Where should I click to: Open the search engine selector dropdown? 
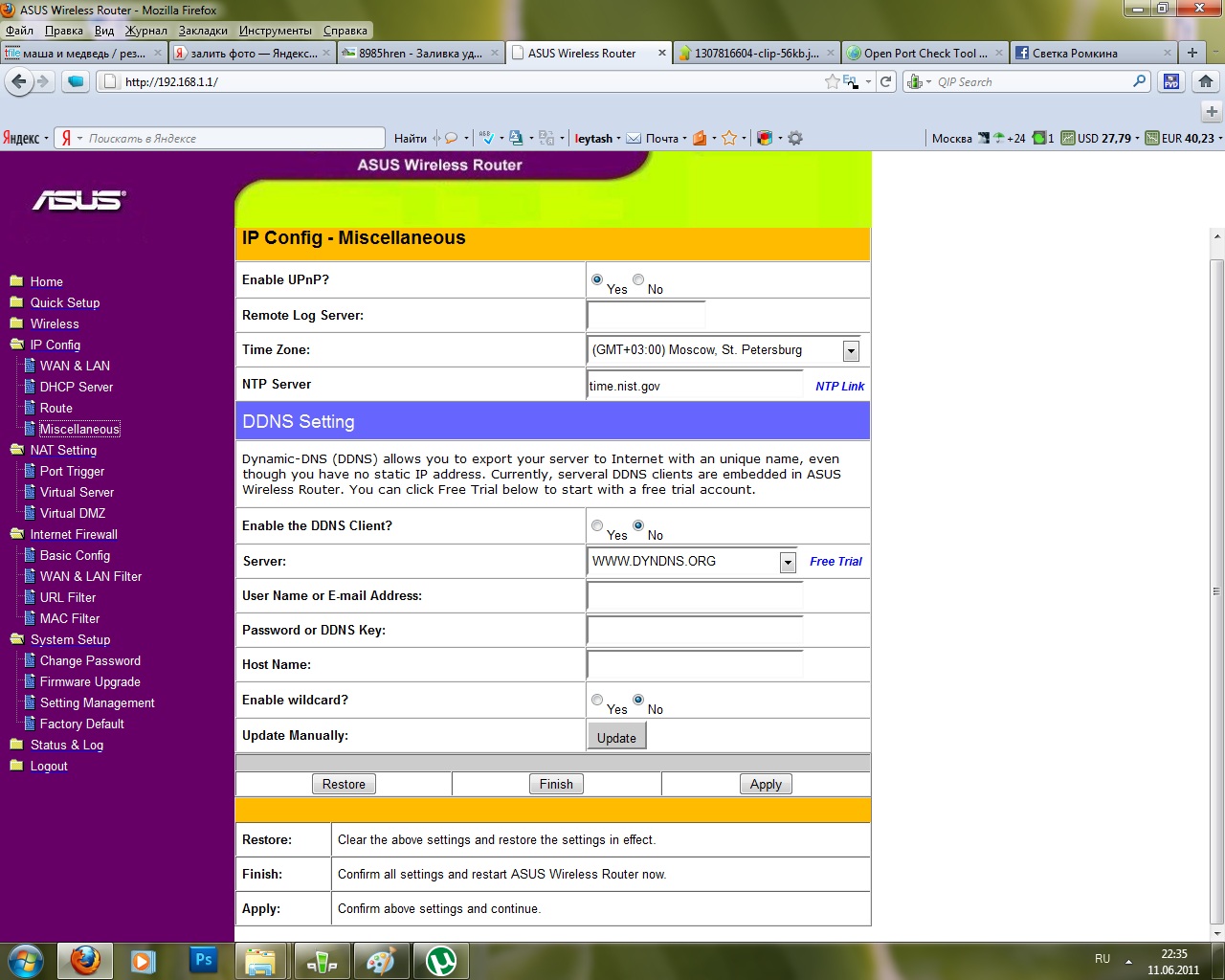919,81
